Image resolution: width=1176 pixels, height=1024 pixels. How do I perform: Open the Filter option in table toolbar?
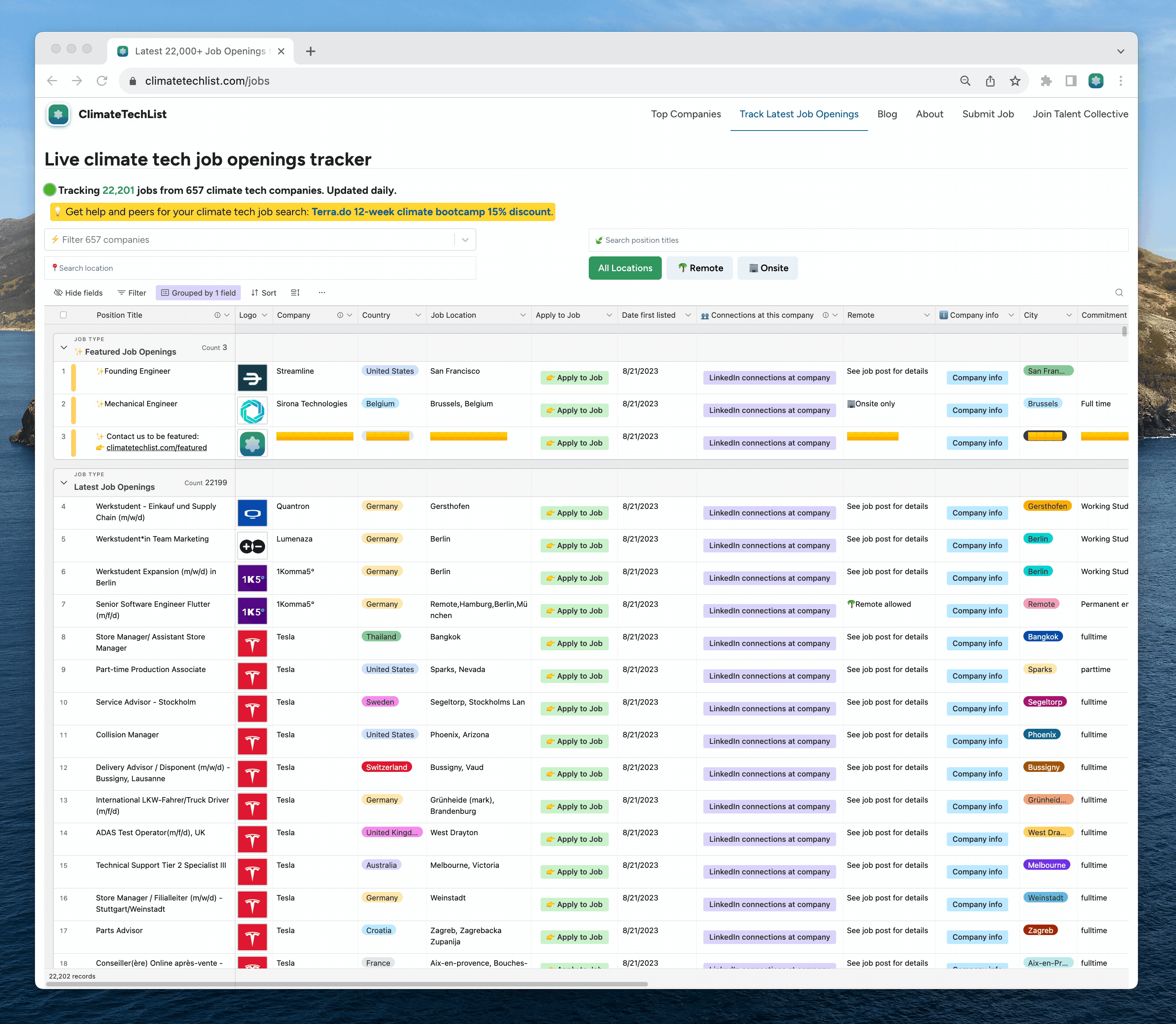(132, 293)
